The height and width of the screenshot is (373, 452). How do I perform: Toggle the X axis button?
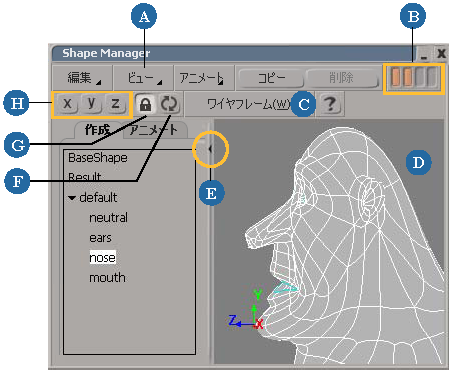pos(67,104)
